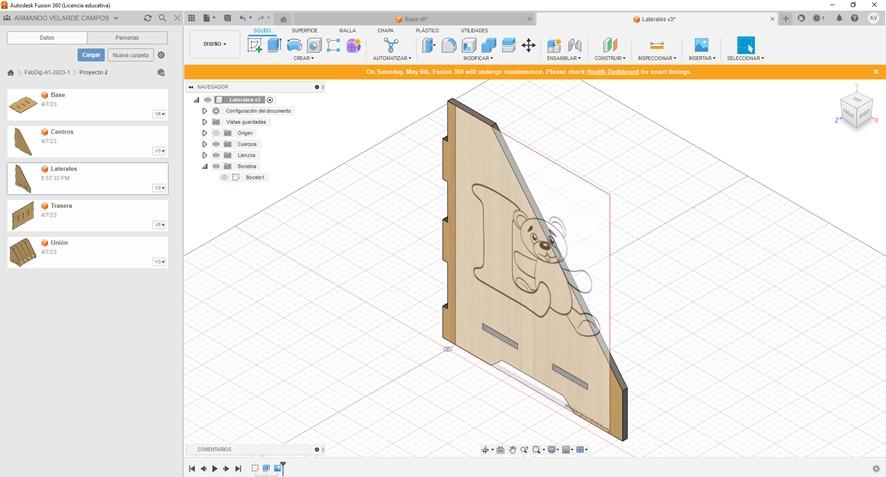Select the Move/Copy arrows tool
This screenshot has height=477, width=886.
pyautogui.click(x=528, y=45)
